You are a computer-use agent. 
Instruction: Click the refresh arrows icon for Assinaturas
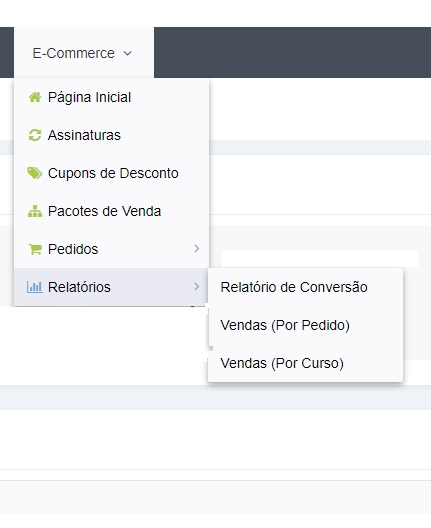point(35,135)
